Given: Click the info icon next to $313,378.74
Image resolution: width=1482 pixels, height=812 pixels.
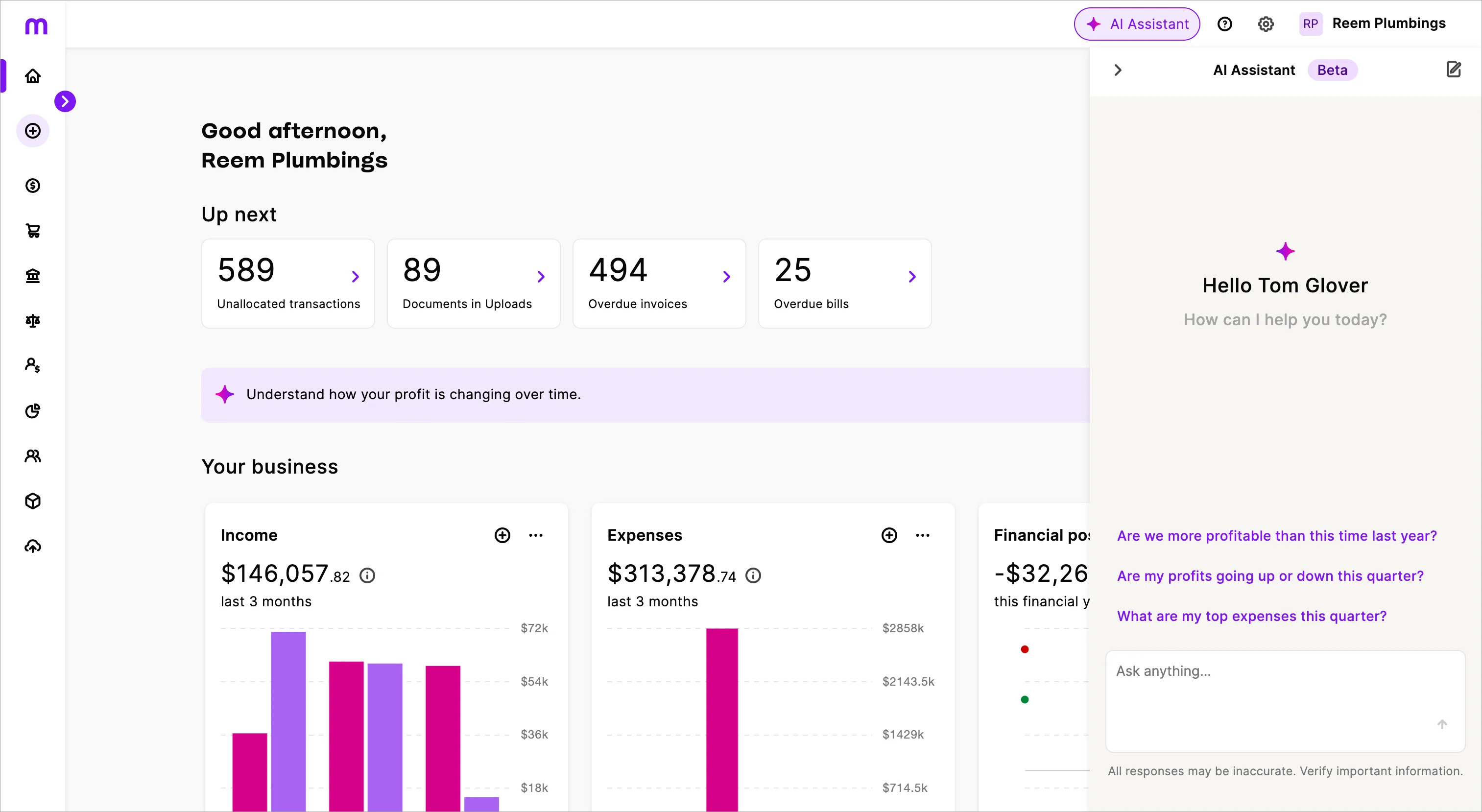Looking at the screenshot, I should 753,575.
